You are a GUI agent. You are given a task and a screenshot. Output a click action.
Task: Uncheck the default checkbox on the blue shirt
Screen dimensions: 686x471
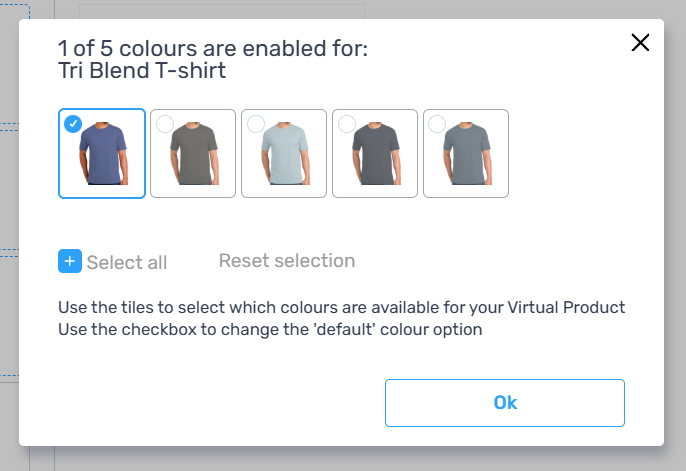click(73, 124)
